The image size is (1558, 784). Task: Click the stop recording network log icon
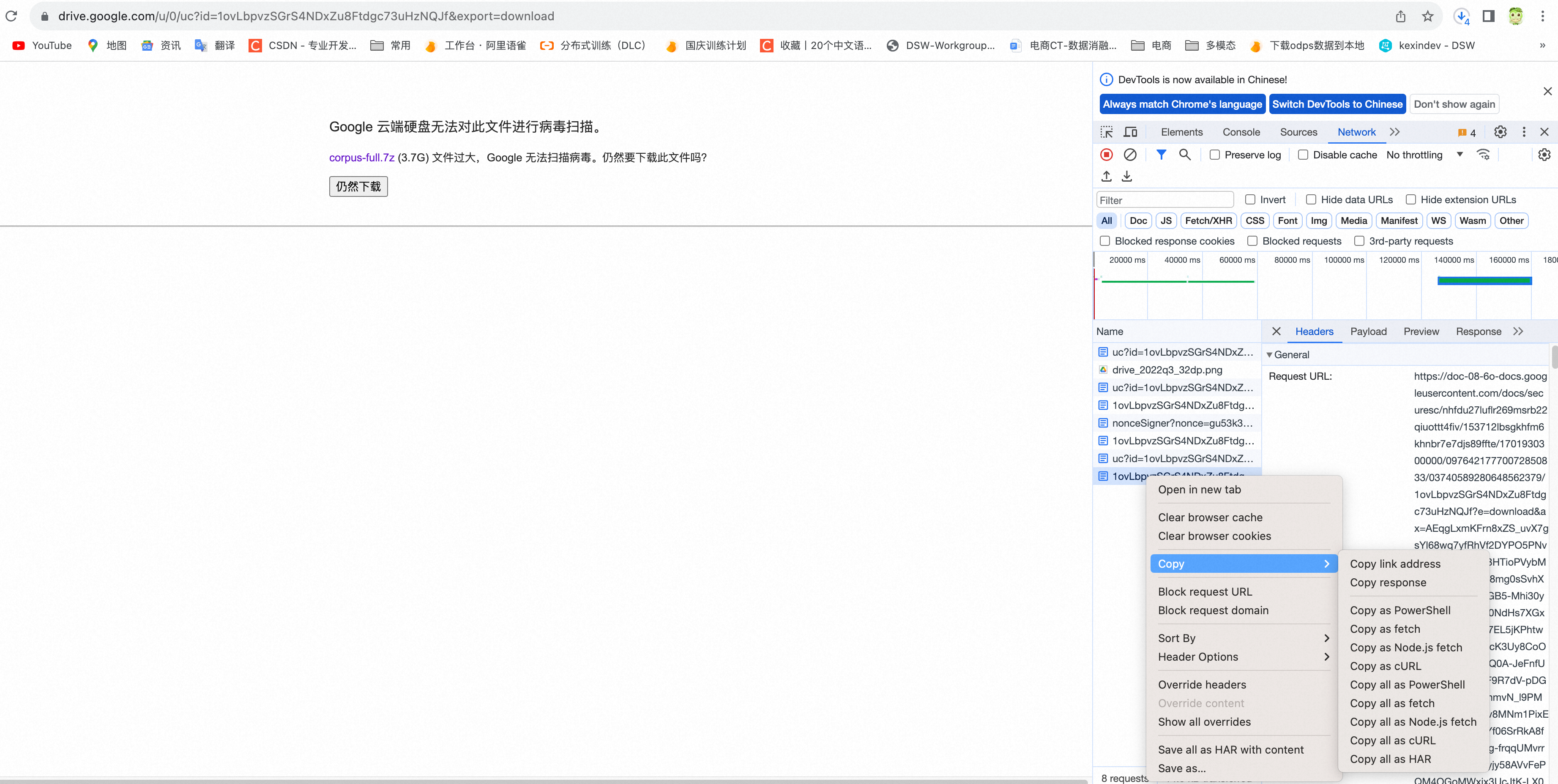[1106, 155]
